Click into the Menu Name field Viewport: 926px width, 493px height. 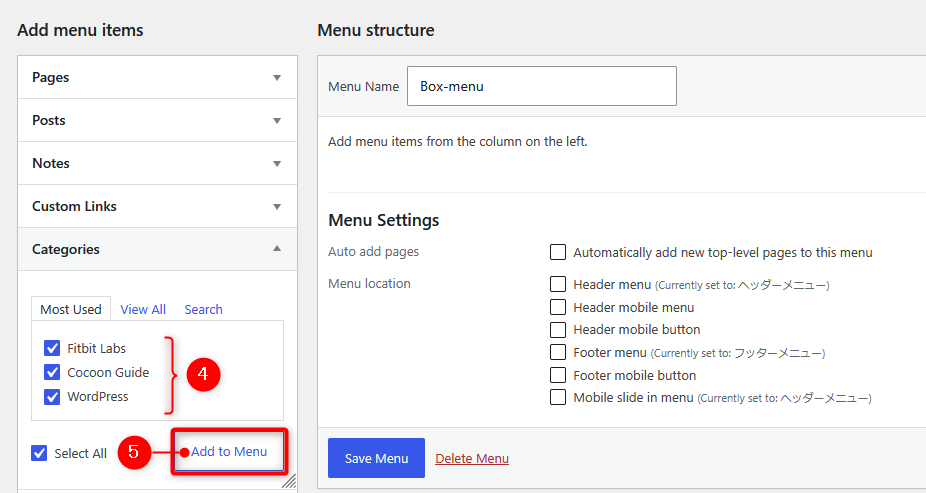542,86
